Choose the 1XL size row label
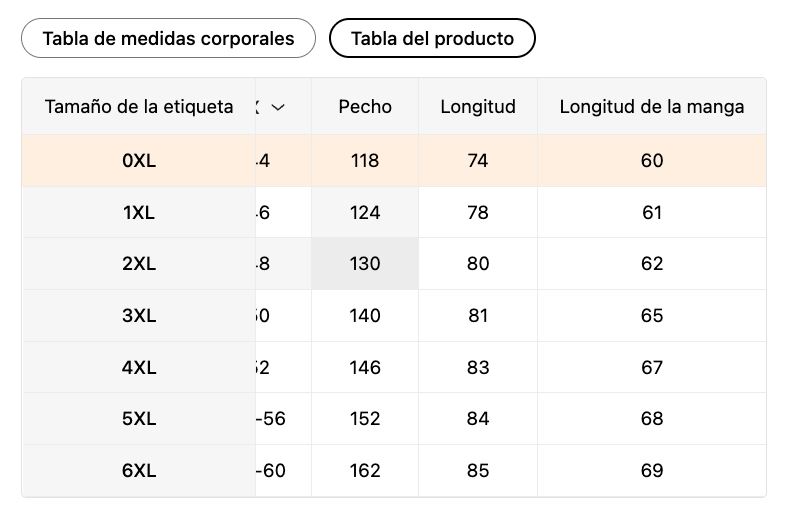The height and width of the screenshot is (514, 788). 139,213
